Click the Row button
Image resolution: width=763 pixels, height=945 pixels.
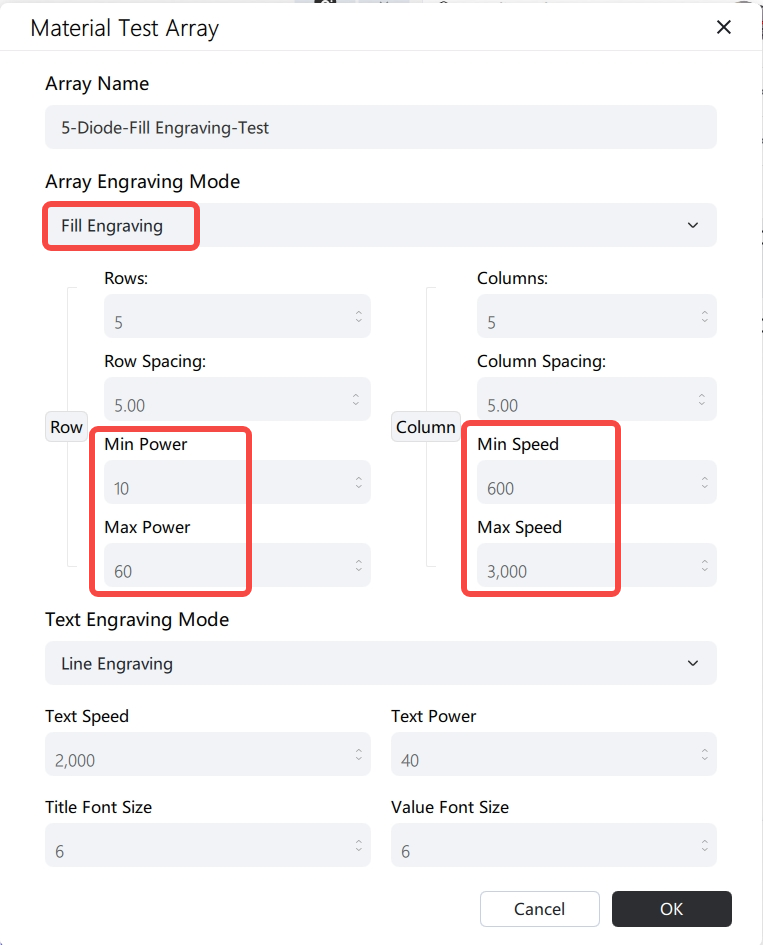(66, 427)
